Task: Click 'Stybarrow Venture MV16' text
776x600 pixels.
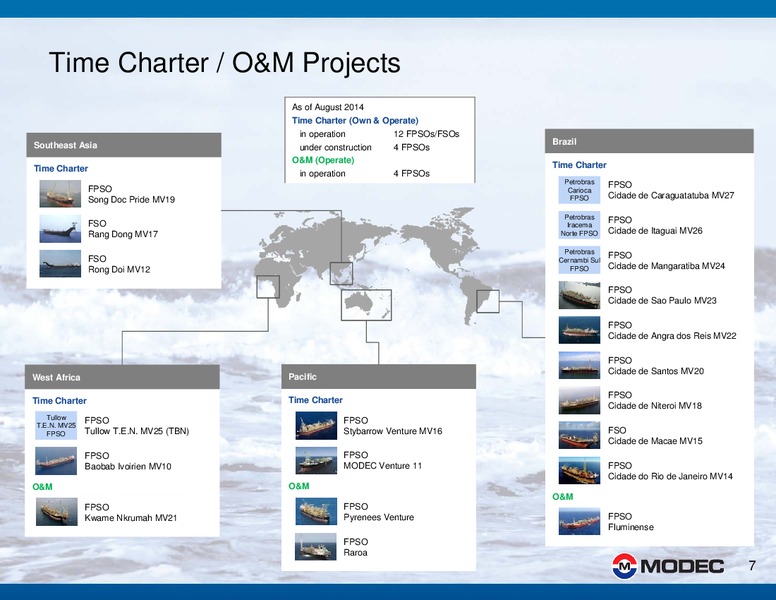Action: (x=393, y=431)
